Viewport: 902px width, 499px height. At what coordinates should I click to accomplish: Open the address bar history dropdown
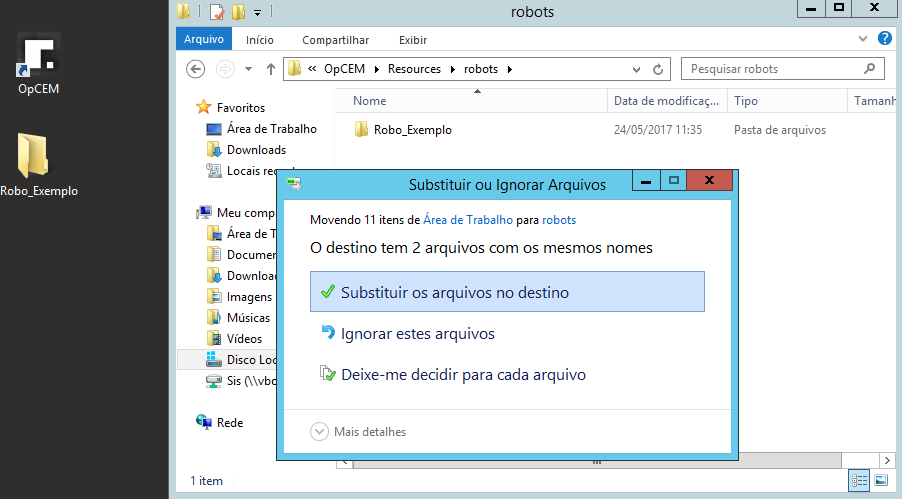coord(637,69)
